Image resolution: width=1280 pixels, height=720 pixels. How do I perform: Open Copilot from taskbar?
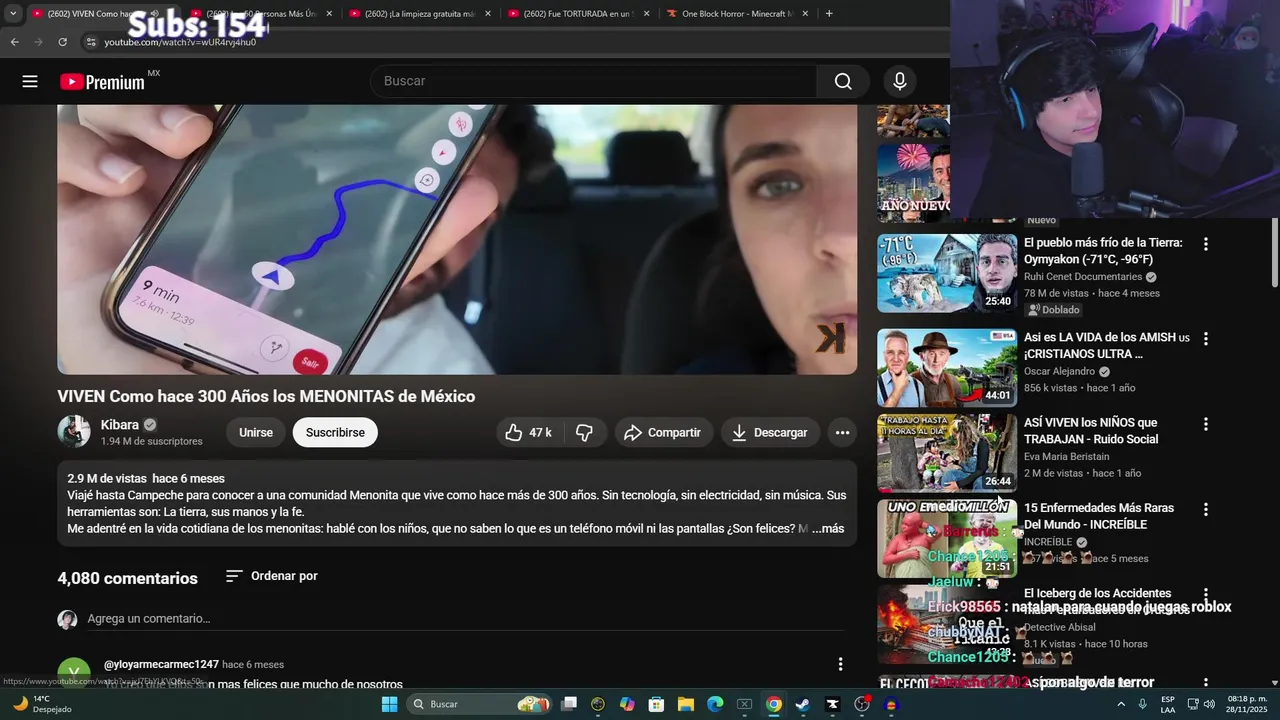pos(627,704)
